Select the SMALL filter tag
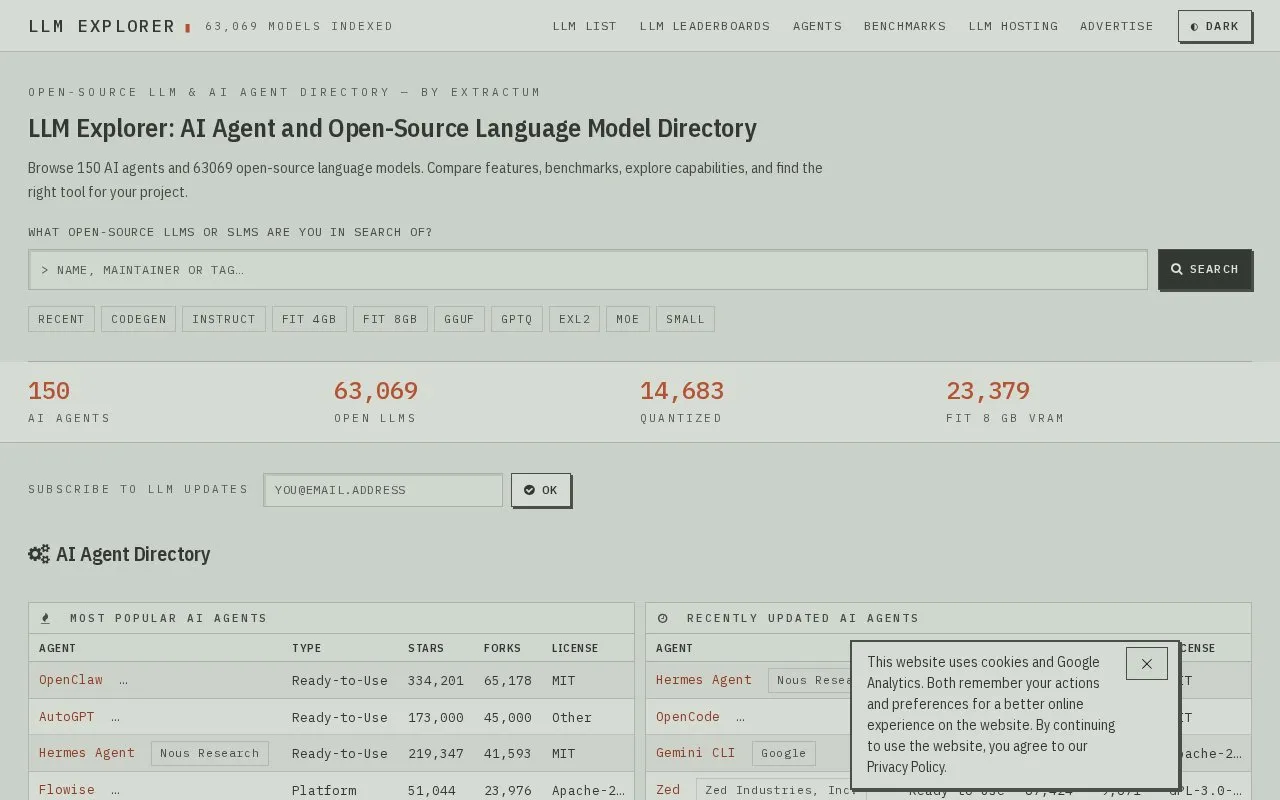 coord(685,319)
